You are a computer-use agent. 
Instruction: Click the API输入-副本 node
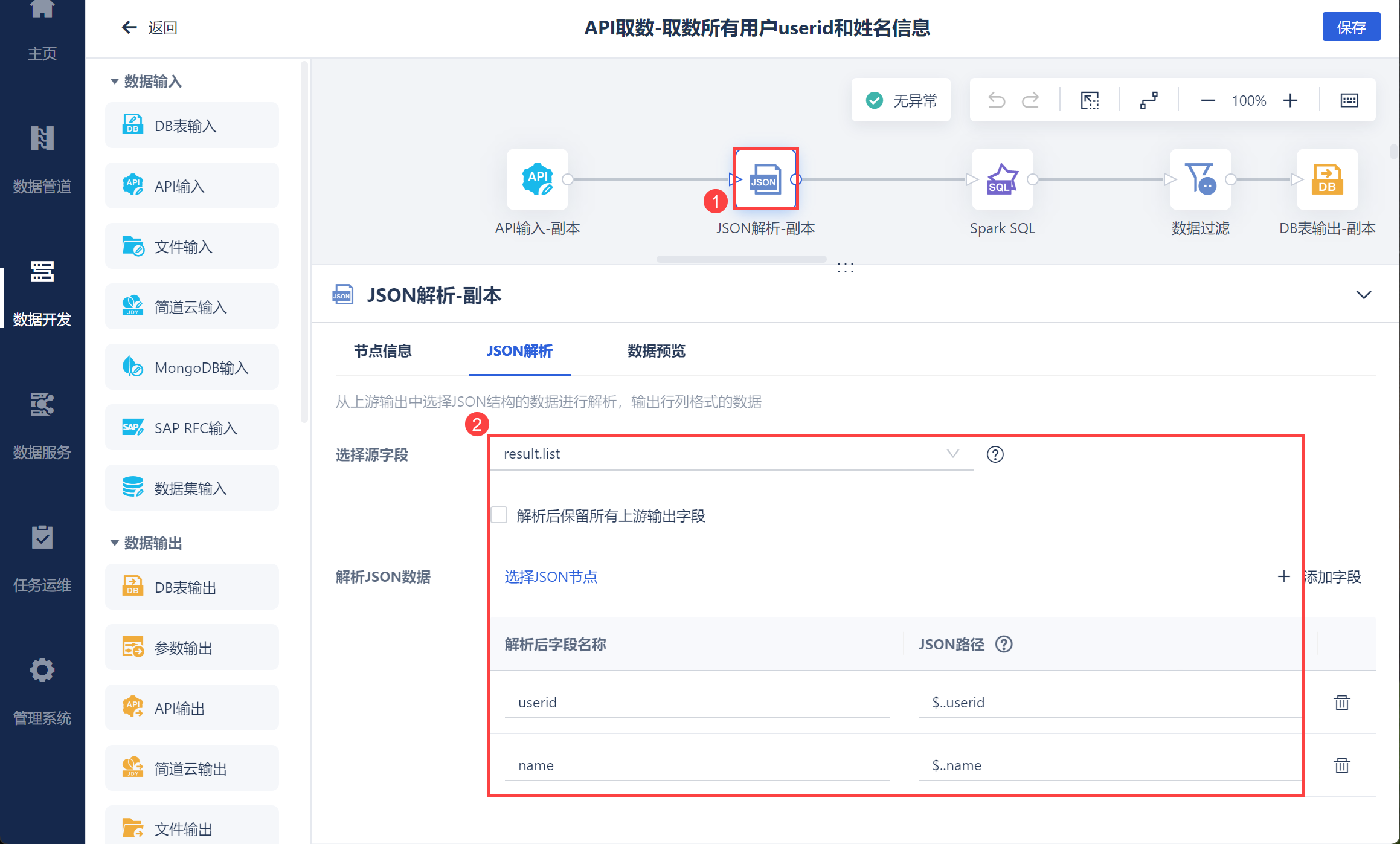point(537,179)
